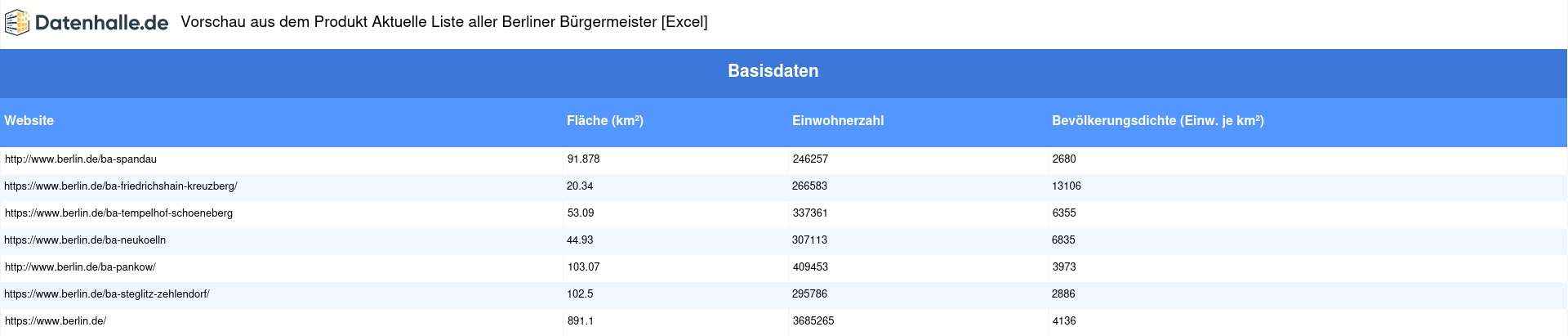
Task: Open the https://www.berlin.de/ URL
Action: (56, 321)
